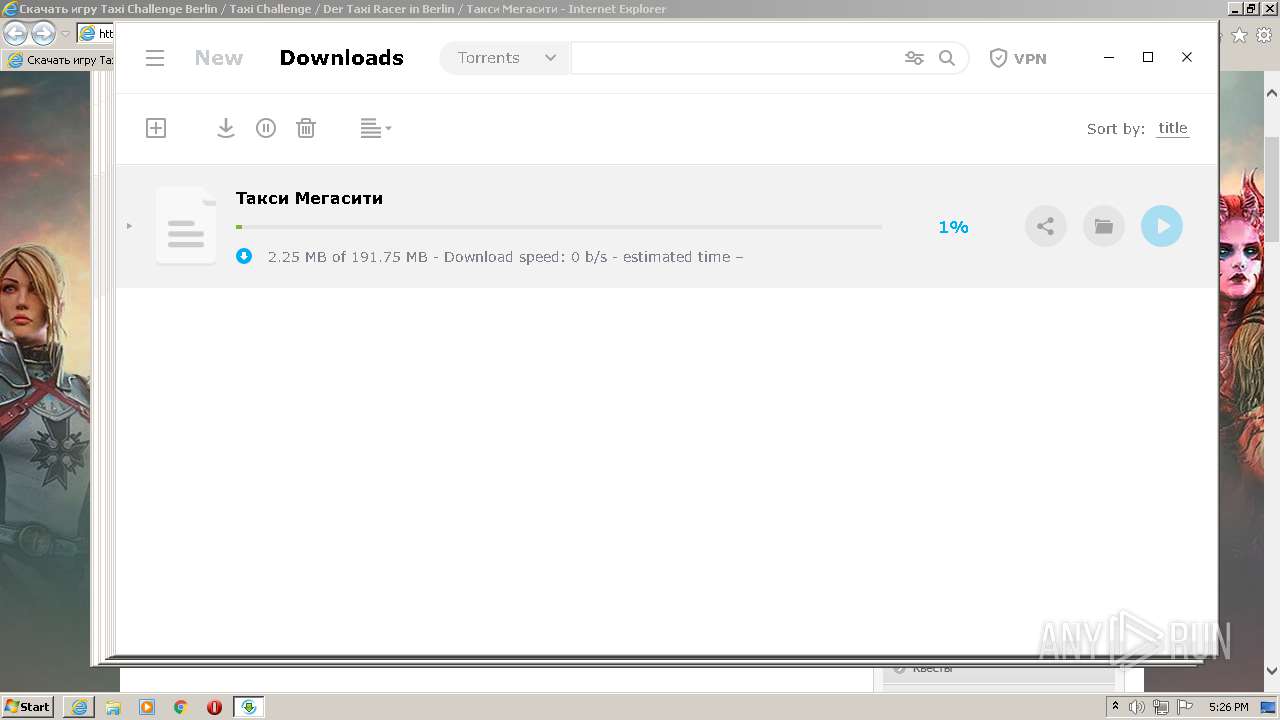
Task: Open the volume tray icon
Action: 1137,707
